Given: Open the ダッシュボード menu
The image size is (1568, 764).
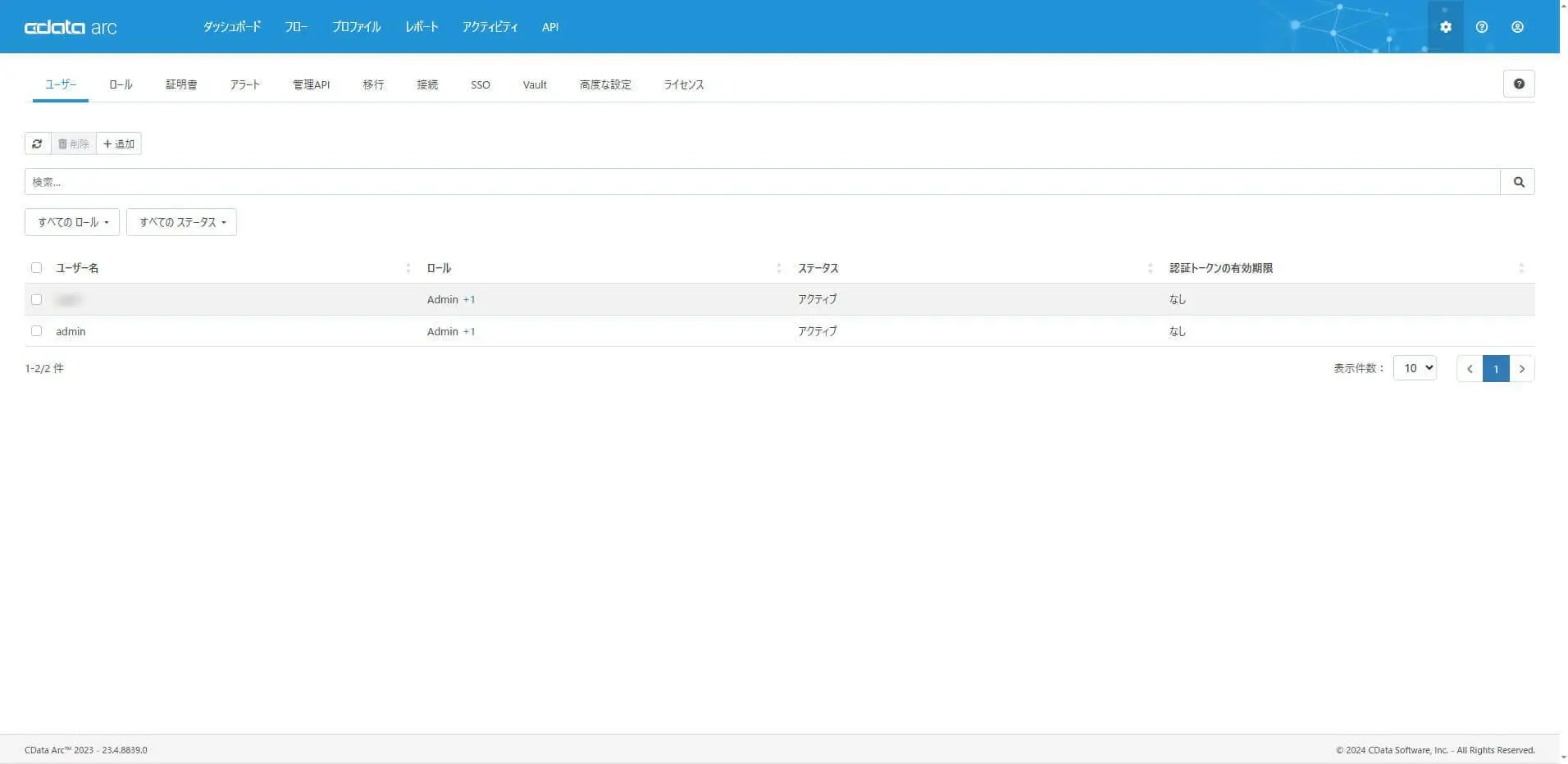Looking at the screenshot, I should click(x=232, y=27).
